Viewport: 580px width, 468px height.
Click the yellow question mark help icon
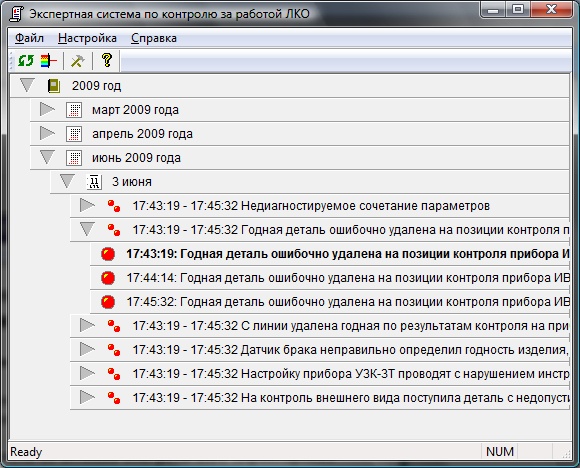107,60
